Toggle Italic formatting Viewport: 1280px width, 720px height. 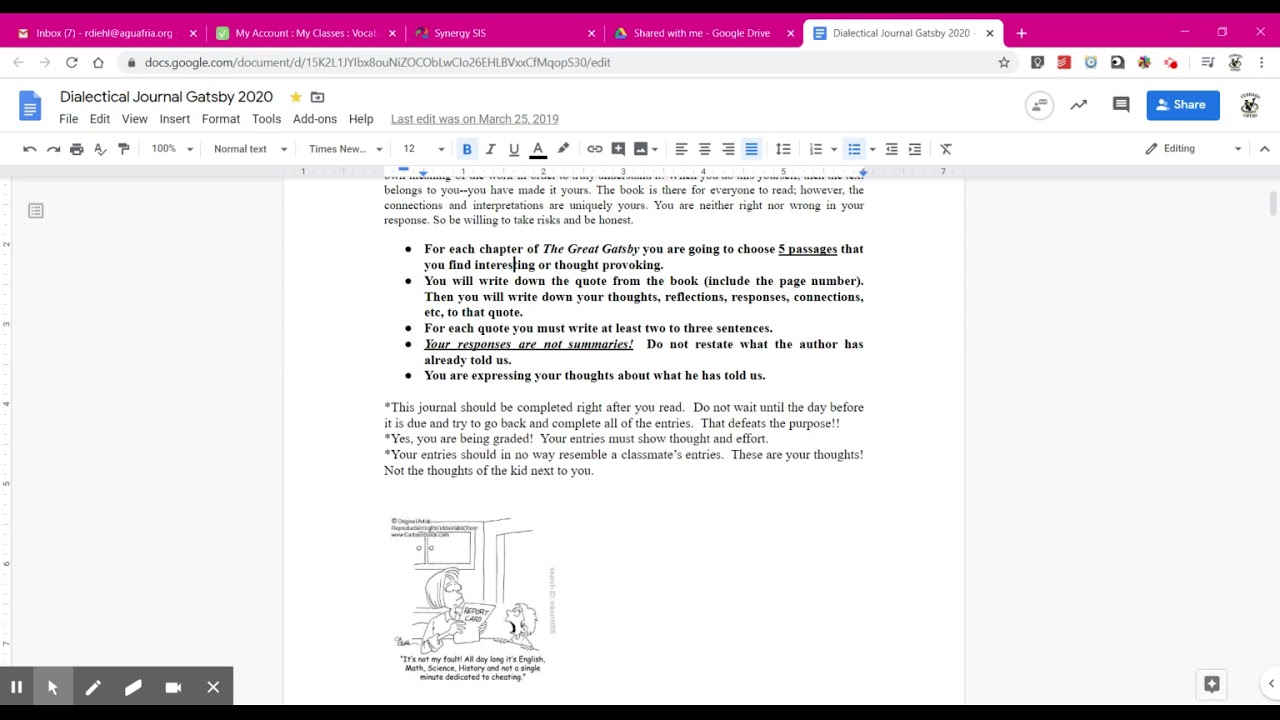pos(490,149)
